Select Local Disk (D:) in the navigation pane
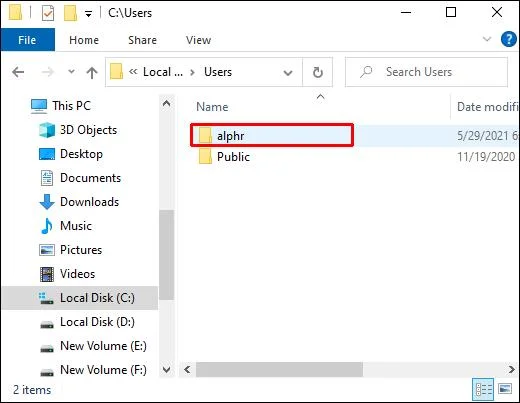Image resolution: width=520 pixels, height=403 pixels. (x=87, y=322)
